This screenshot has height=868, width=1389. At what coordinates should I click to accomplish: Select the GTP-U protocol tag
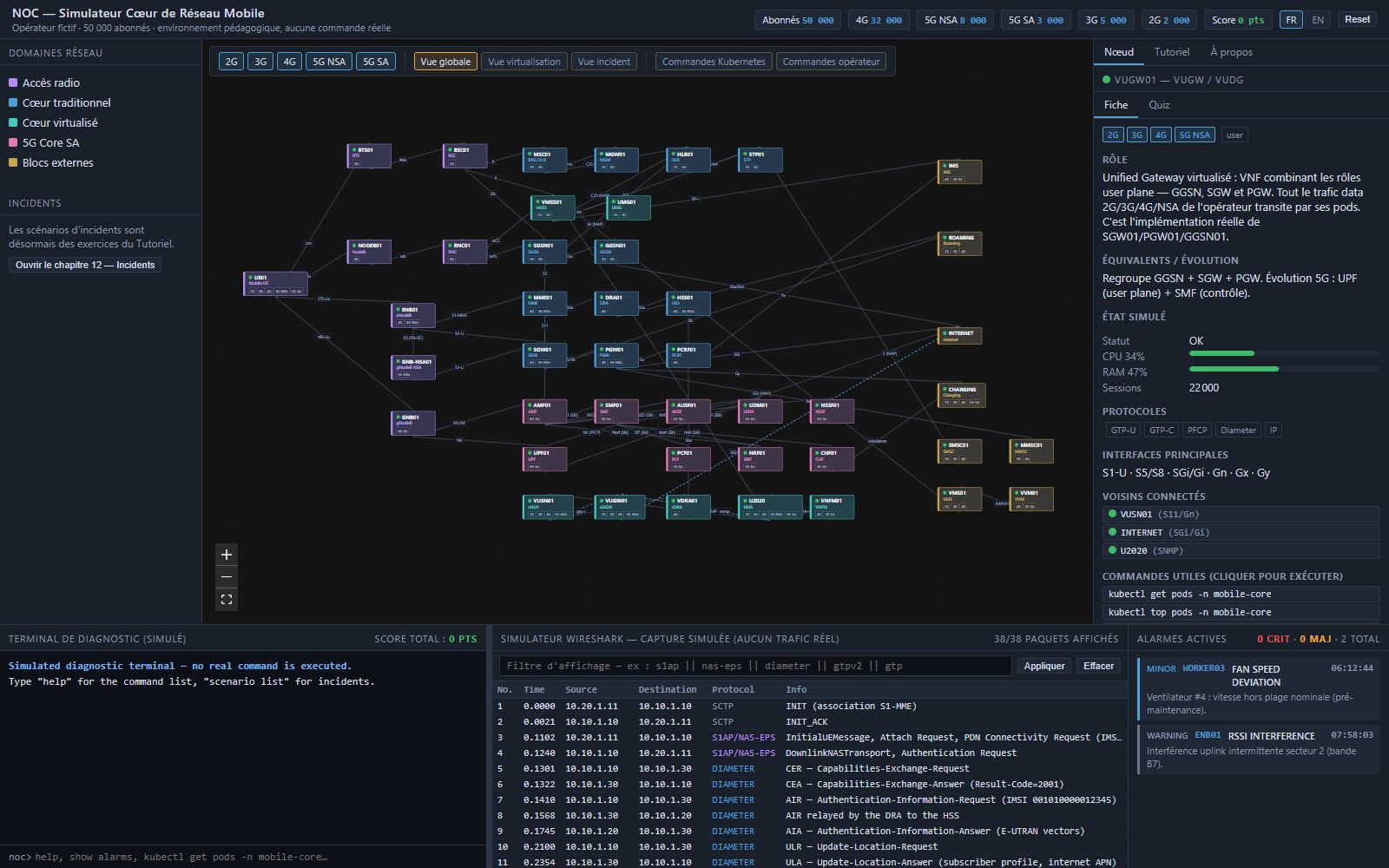click(x=1122, y=430)
